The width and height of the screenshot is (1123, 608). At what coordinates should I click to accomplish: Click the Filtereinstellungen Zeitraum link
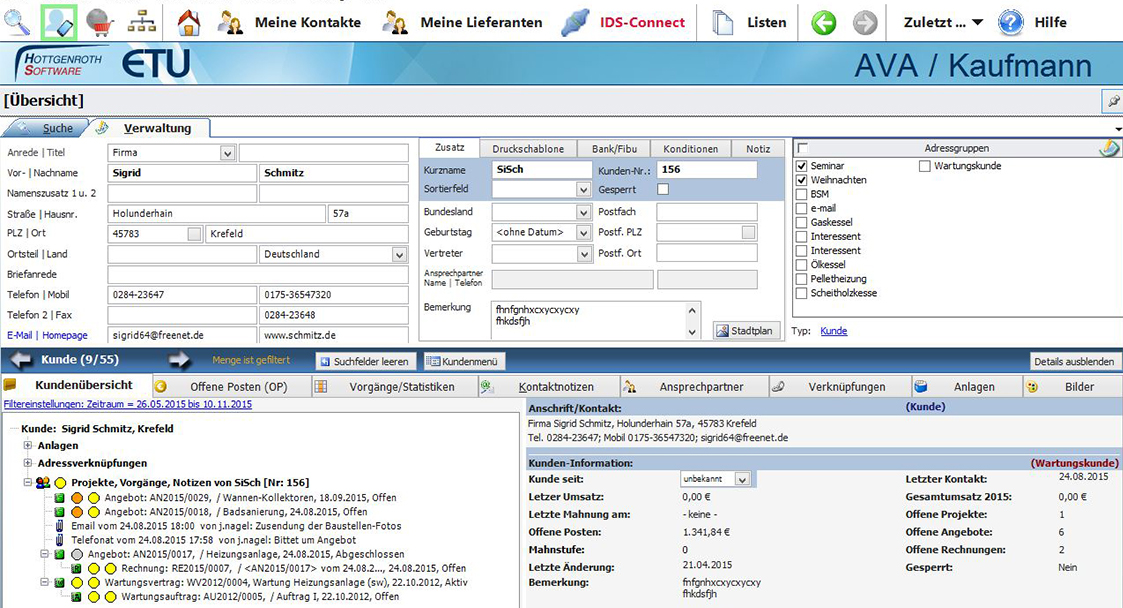128,405
